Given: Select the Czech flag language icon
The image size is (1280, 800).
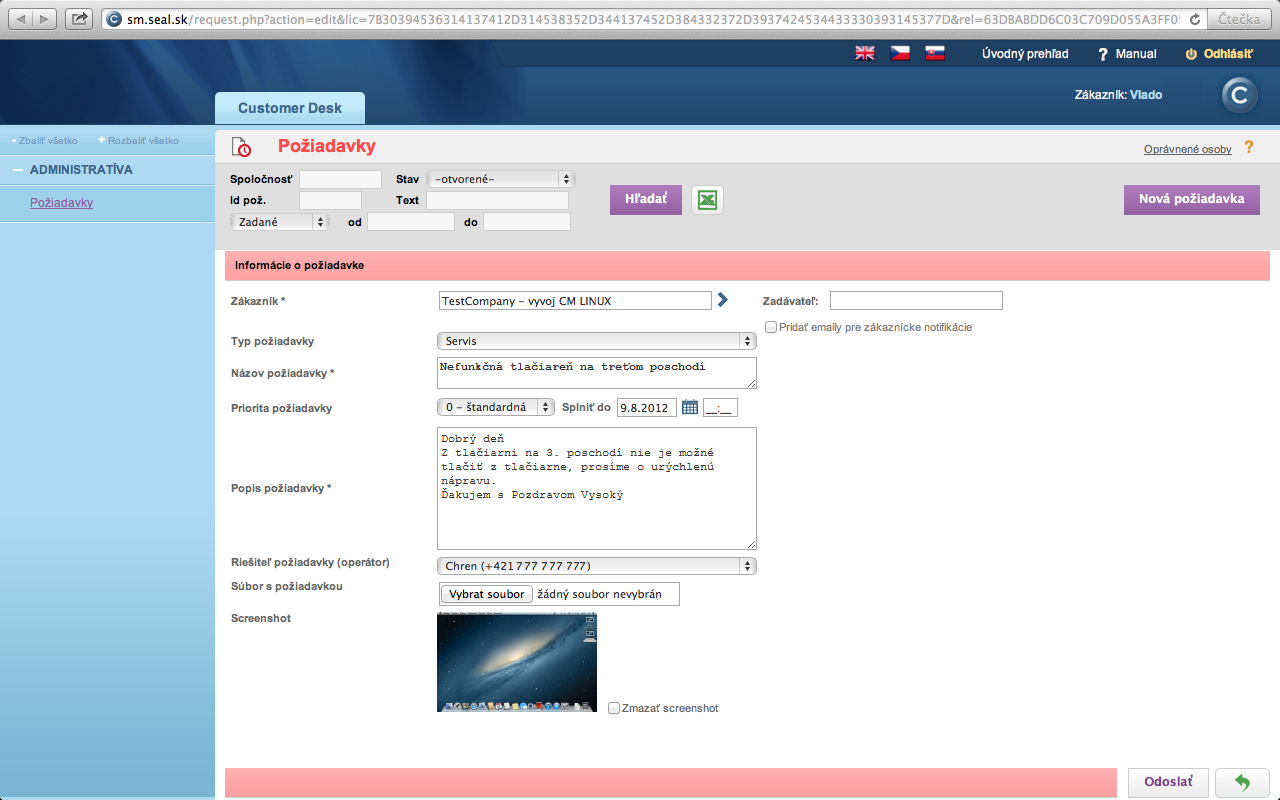Looking at the screenshot, I should point(900,54).
